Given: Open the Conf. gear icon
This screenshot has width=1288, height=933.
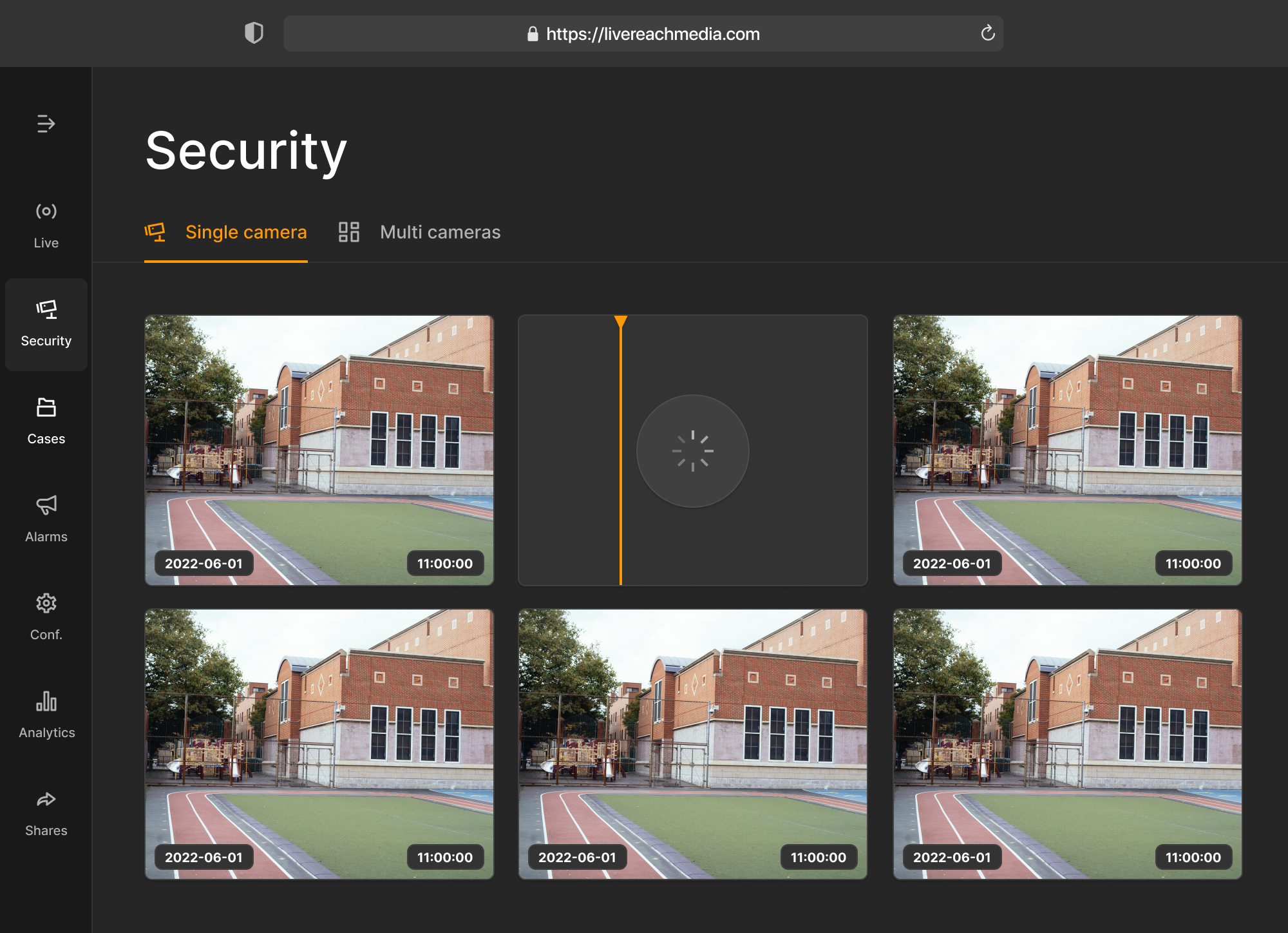Looking at the screenshot, I should pyautogui.click(x=46, y=603).
